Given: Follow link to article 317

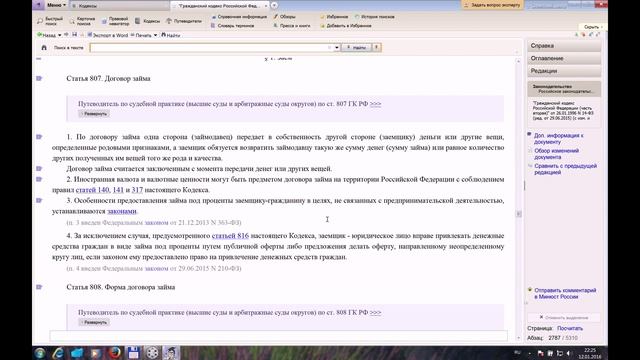Looking at the screenshot, I should [x=137, y=190].
